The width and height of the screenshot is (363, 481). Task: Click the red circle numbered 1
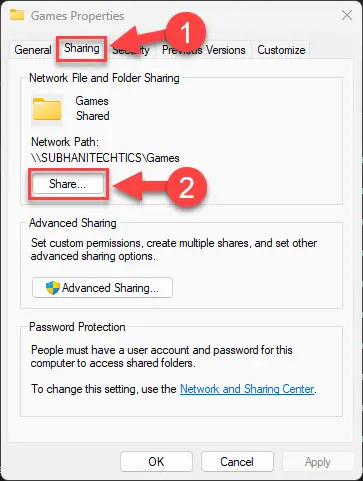185,33
